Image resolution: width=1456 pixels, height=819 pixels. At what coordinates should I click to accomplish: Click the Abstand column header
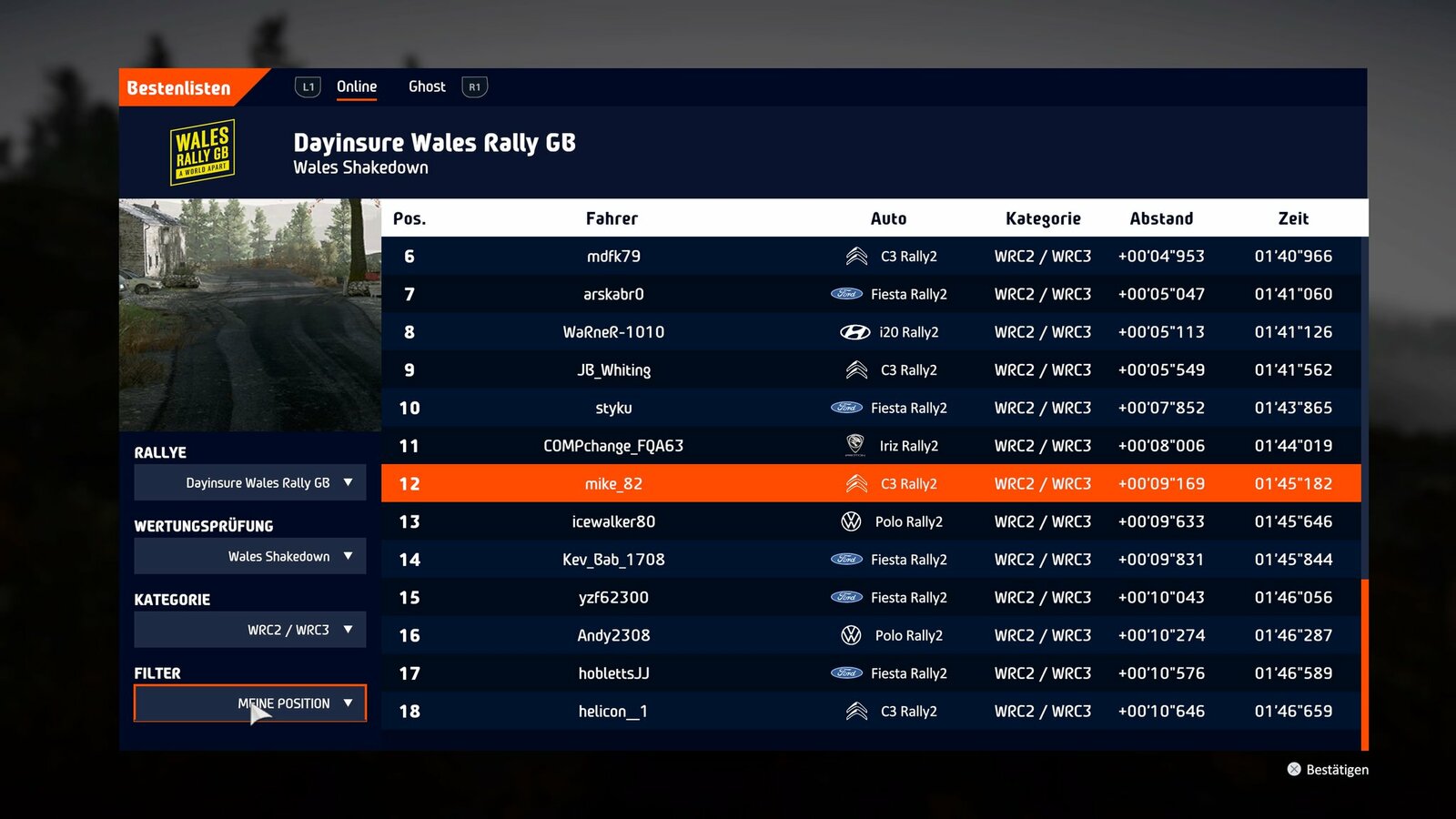coord(1161,218)
